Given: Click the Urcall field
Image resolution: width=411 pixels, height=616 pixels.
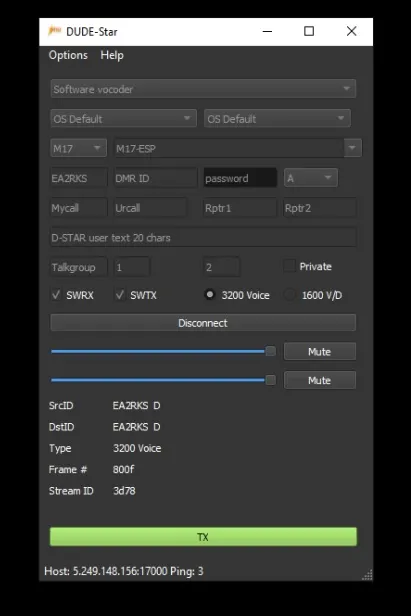Looking at the screenshot, I should (x=150, y=208).
